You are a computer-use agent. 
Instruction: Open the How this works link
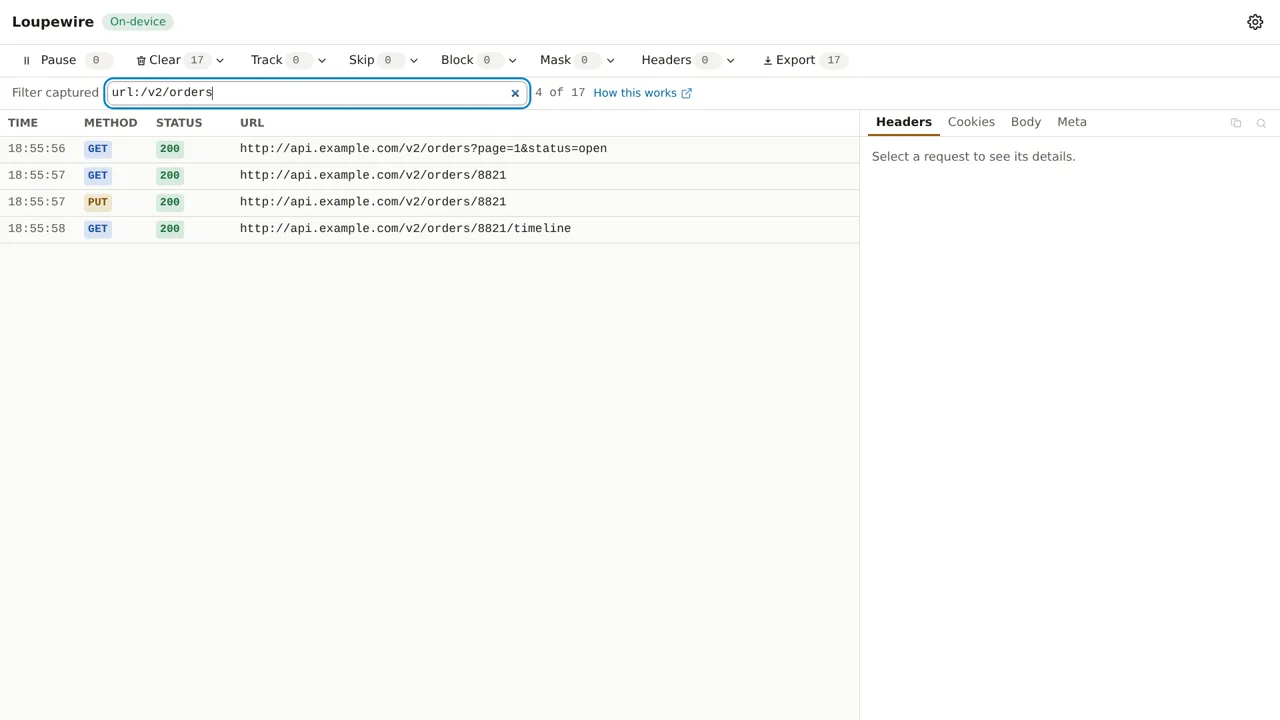point(642,93)
